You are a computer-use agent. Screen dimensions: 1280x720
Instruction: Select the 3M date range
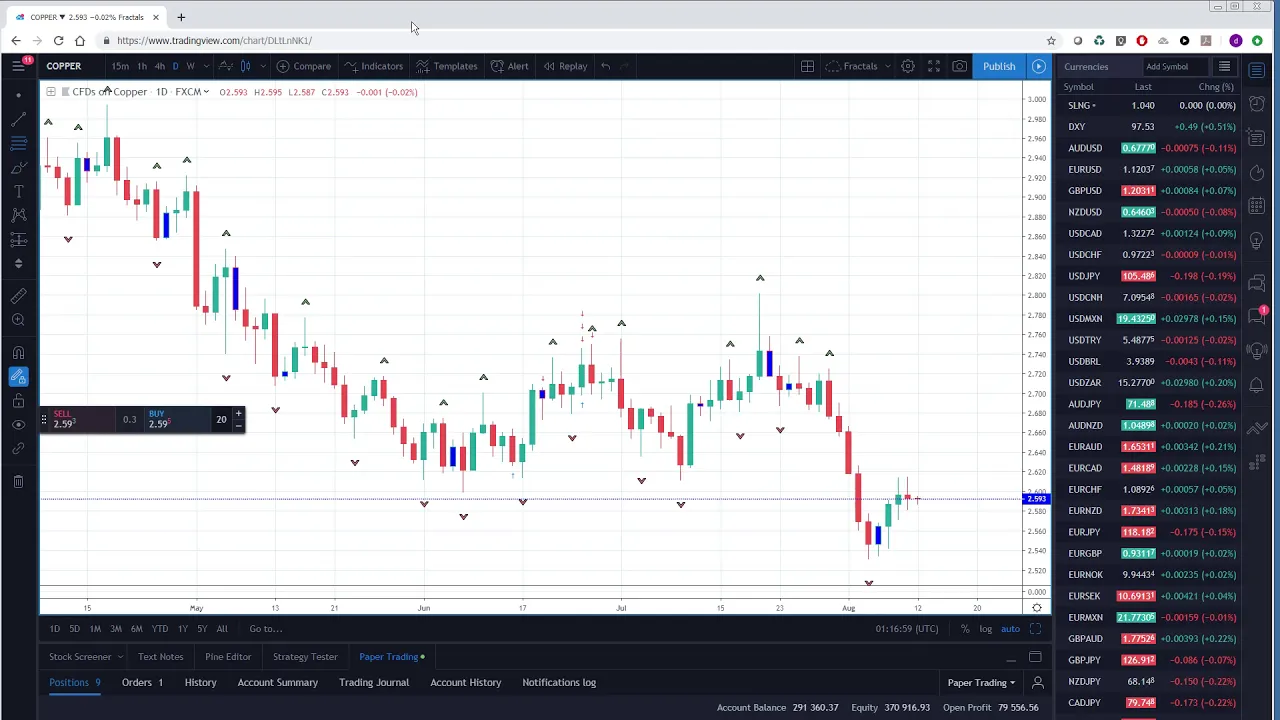point(115,629)
